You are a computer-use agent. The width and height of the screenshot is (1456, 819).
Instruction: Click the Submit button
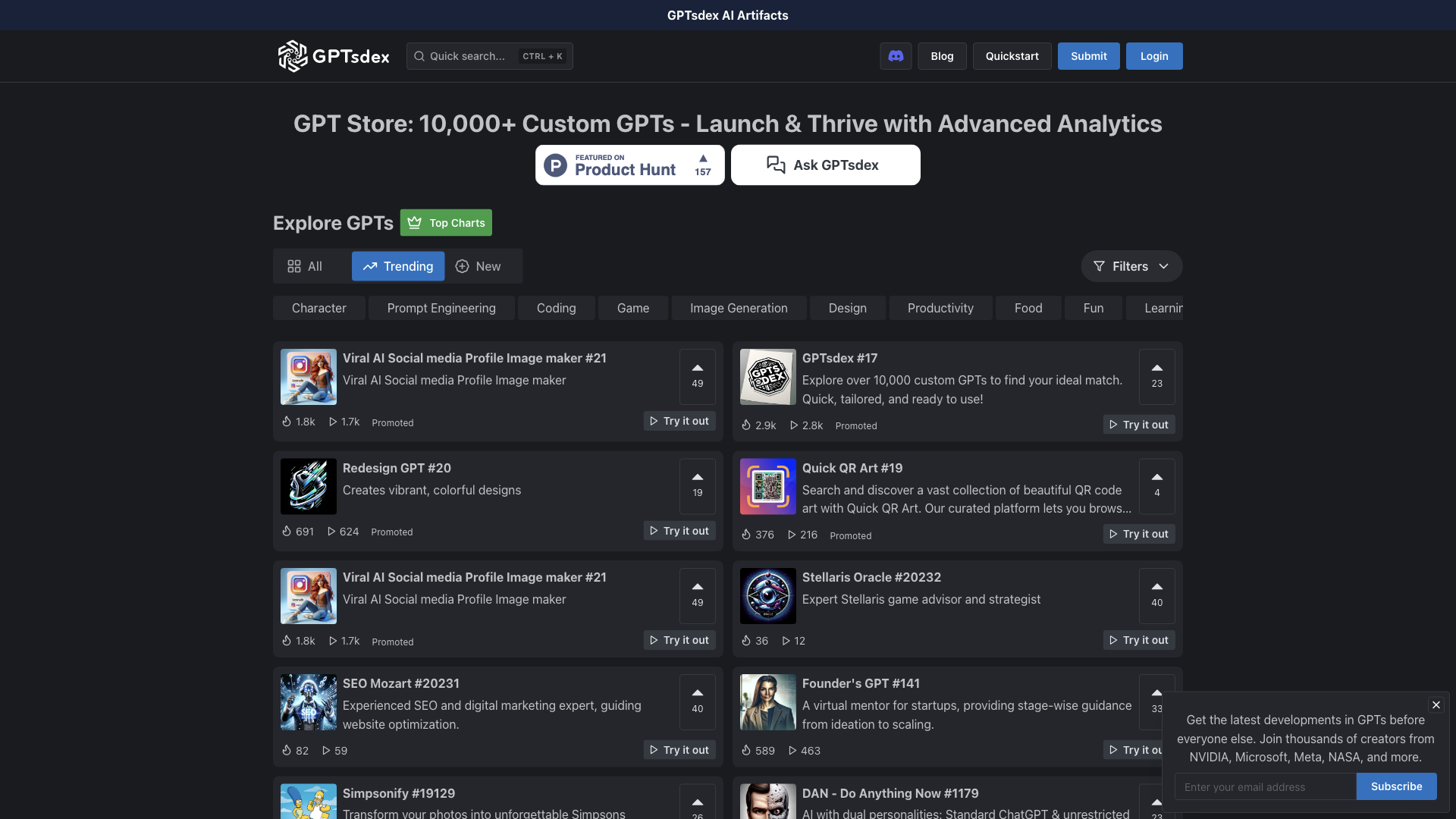(x=1088, y=55)
